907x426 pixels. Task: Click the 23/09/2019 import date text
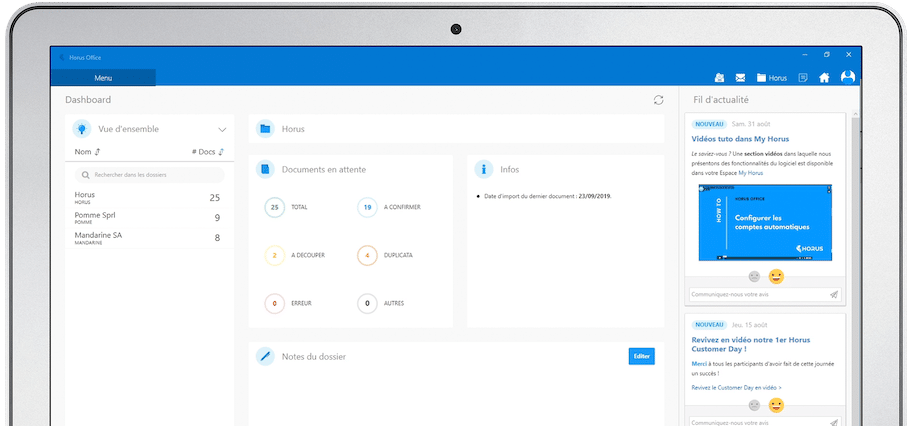tap(595, 196)
